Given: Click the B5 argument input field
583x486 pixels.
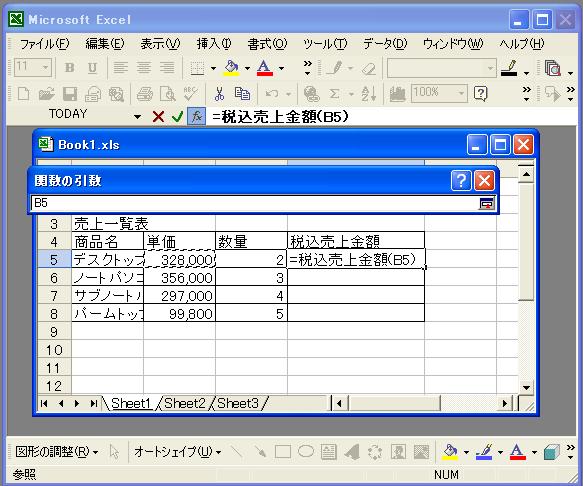Looking at the screenshot, I should coord(255,203).
